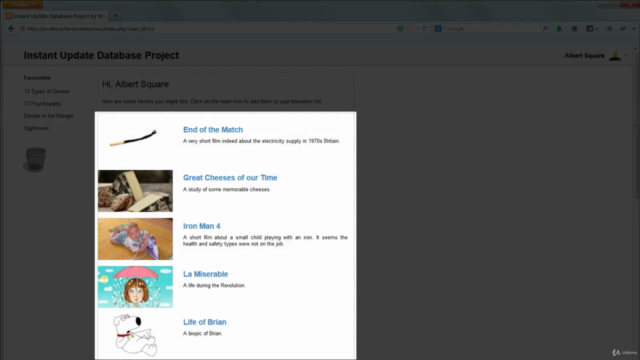Open End of the Match title link
Image resolution: width=640 pixels, height=360 pixels.
213,130
